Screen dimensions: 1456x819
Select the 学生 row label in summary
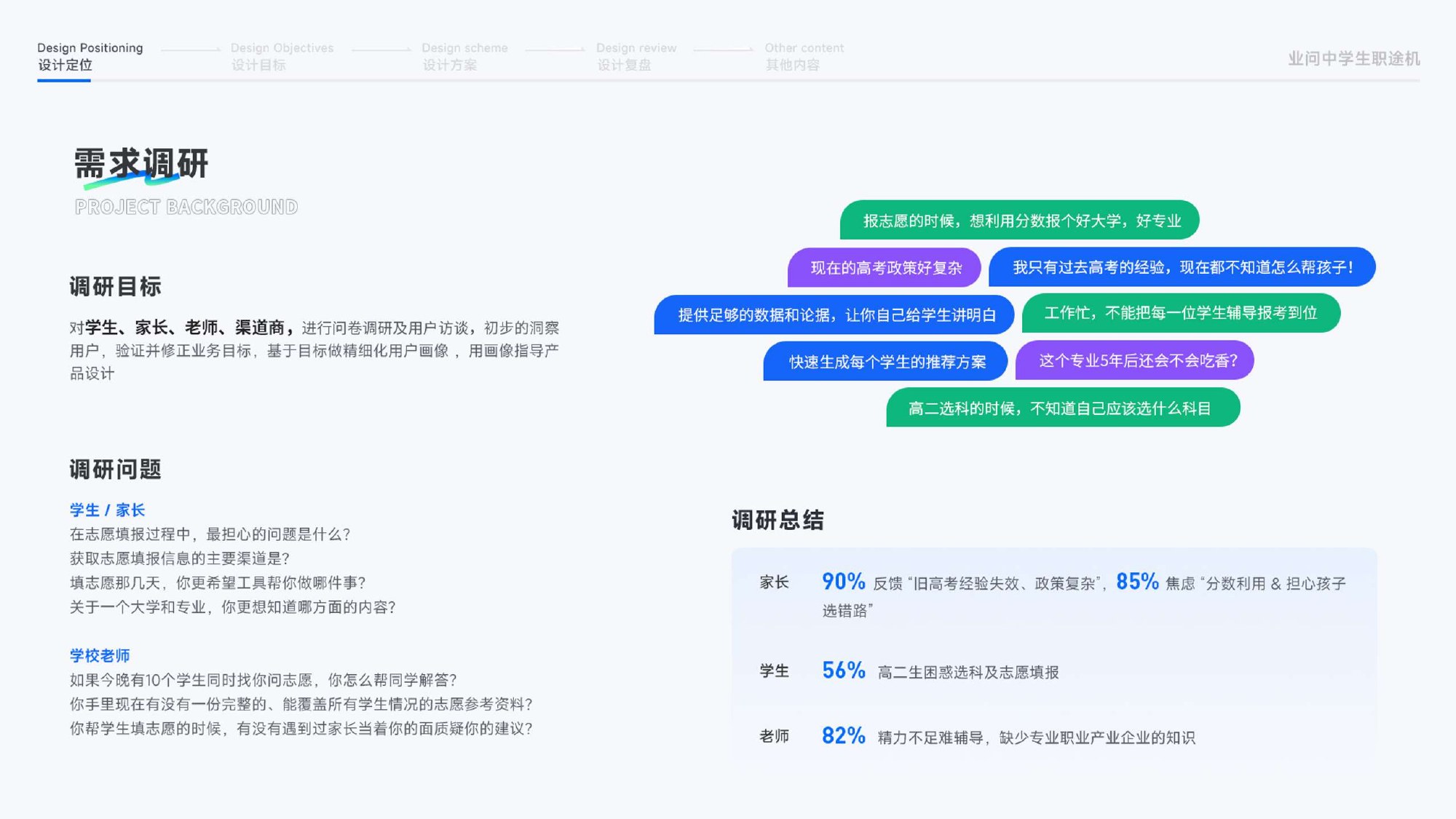(774, 670)
